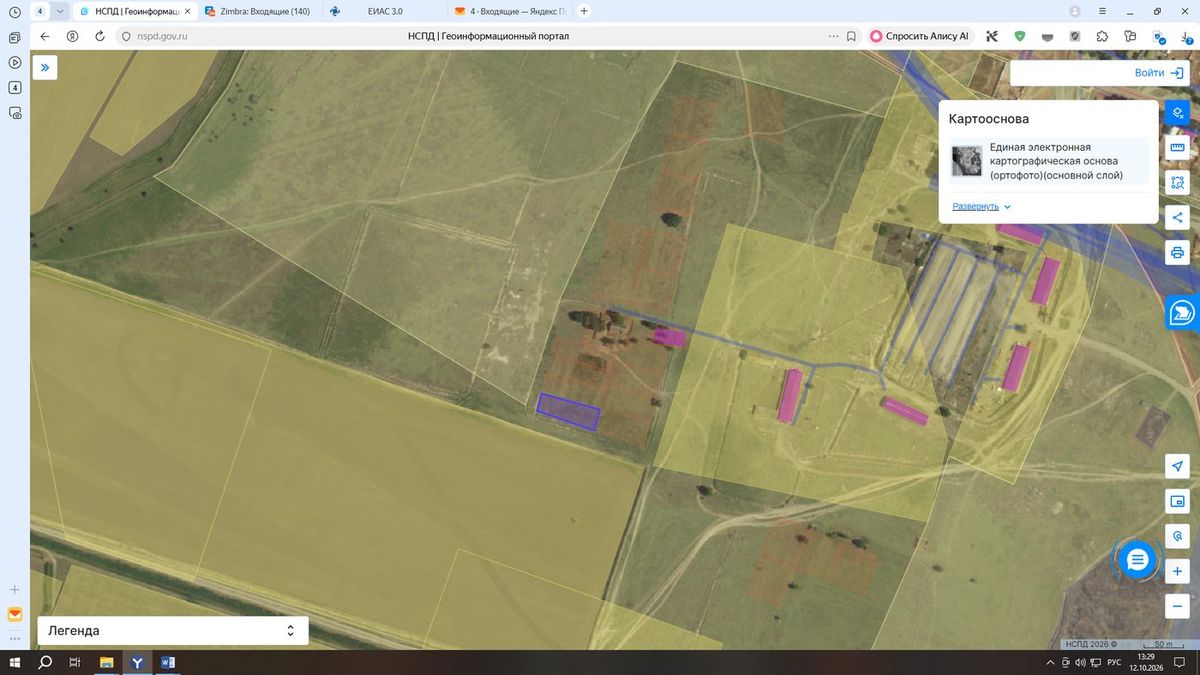Go back to the previous page
The image size is (1200, 675).
(x=45, y=36)
